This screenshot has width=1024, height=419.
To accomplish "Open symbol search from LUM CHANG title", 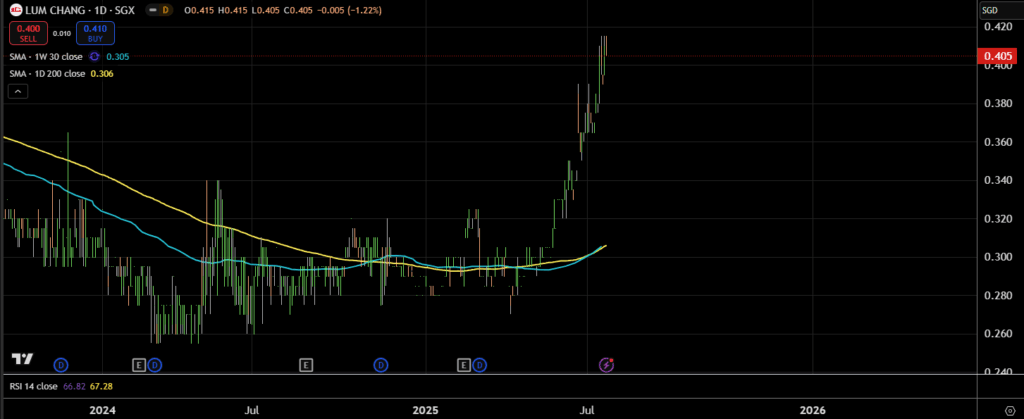I will 58,10.
